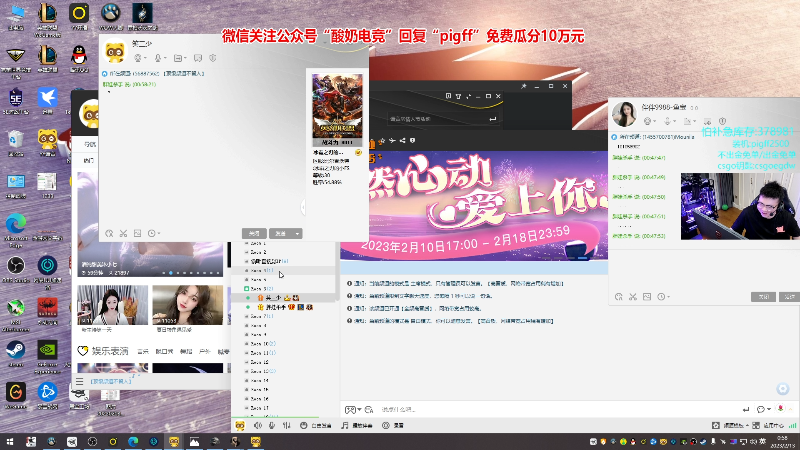Select the 脱口秀 tab beside 娱乐表演
The image size is (800, 450).
tap(164, 352)
